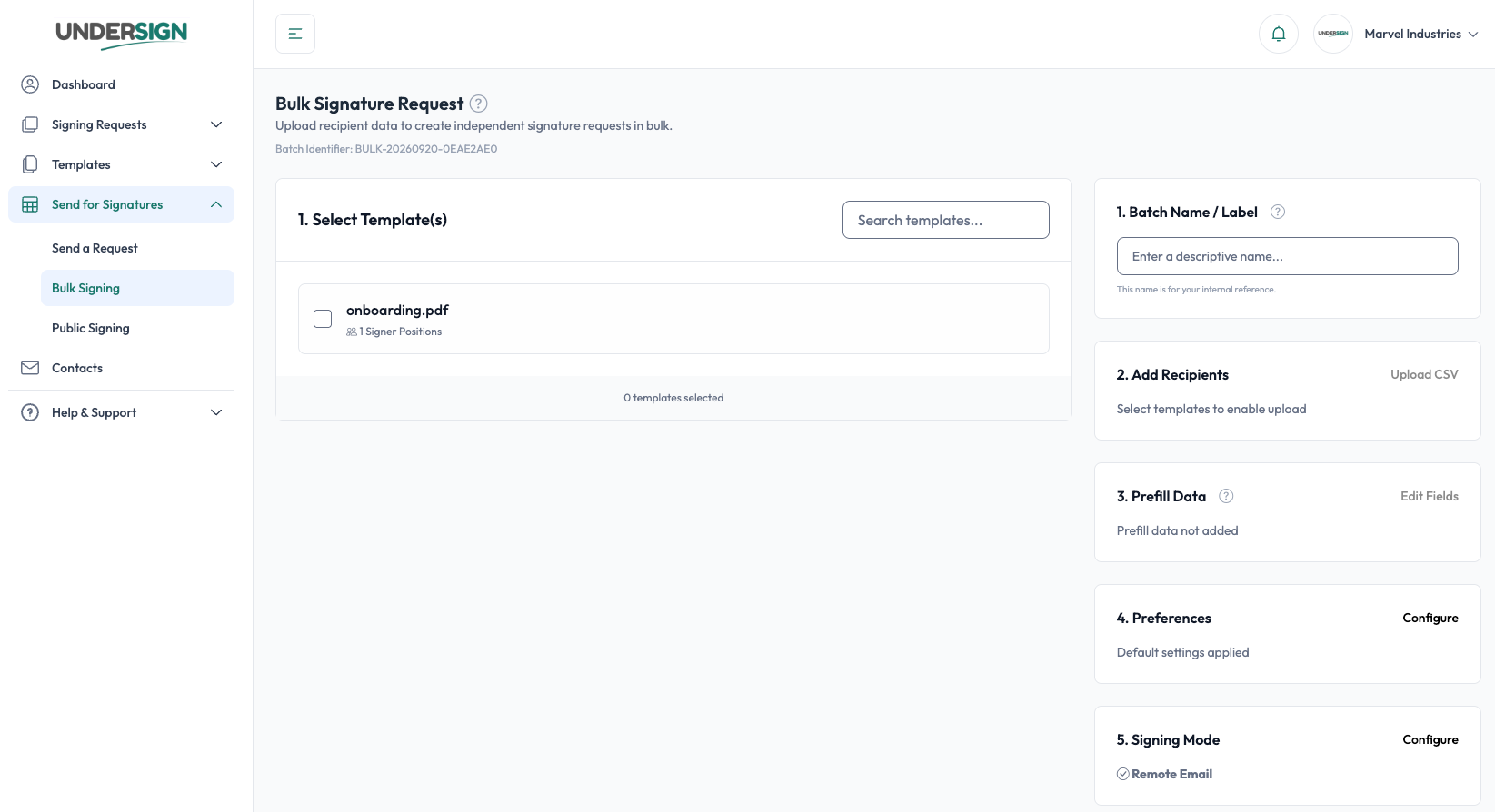1495x812 pixels.
Task: Toggle the sidebar menu button
Action: coord(295,34)
